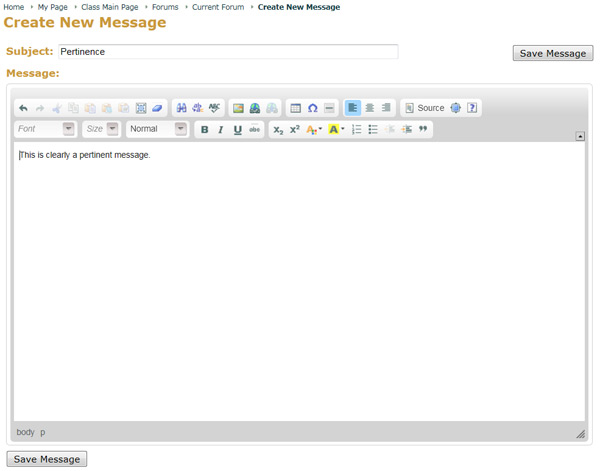Return to Current Forum breadcrumb
Viewport: 600px width, 471px height.
pyautogui.click(x=218, y=7)
